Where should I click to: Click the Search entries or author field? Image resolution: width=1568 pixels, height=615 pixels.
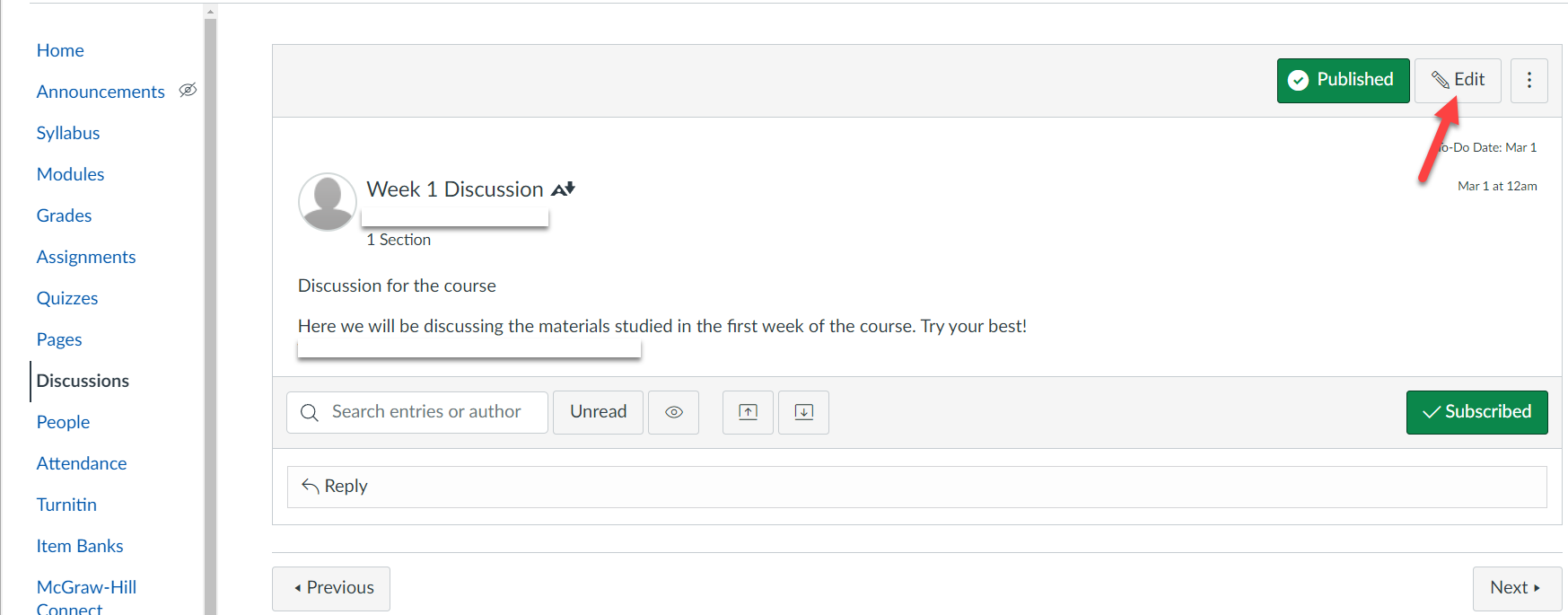pyautogui.click(x=426, y=412)
